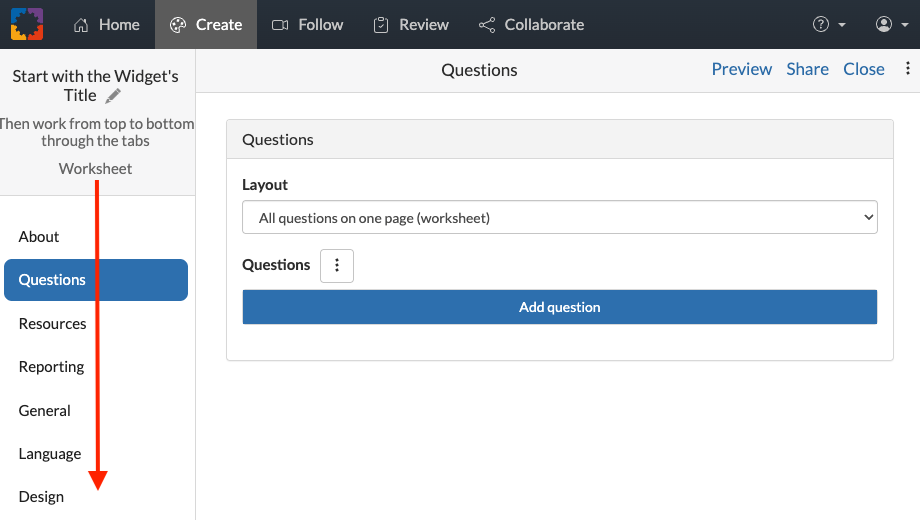Expand the account menu dropdown arrow
Image resolution: width=920 pixels, height=520 pixels.
905,25
